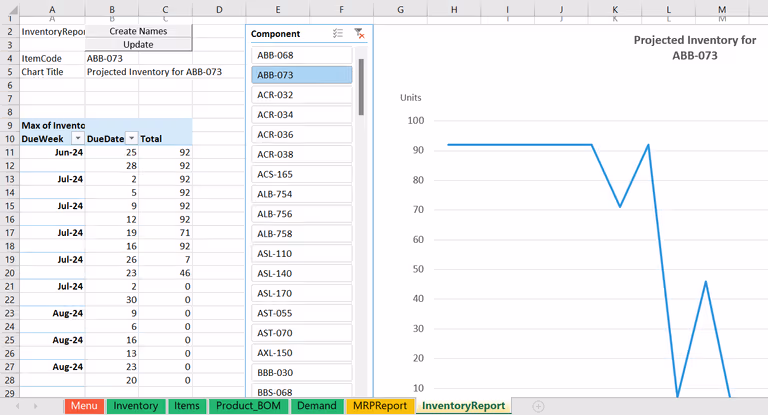
Task: Add a new sheet with plus icon
Action: 538,406
